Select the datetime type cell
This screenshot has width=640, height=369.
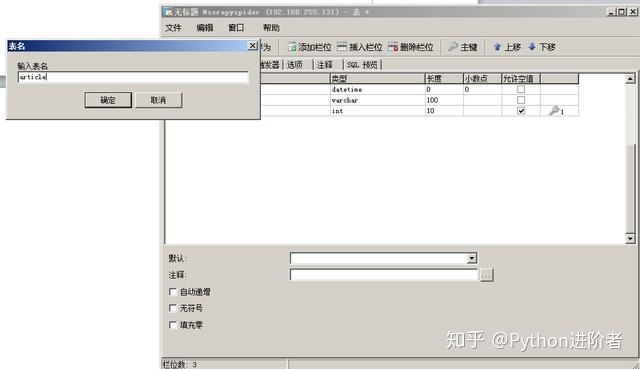pyautogui.click(x=378, y=89)
